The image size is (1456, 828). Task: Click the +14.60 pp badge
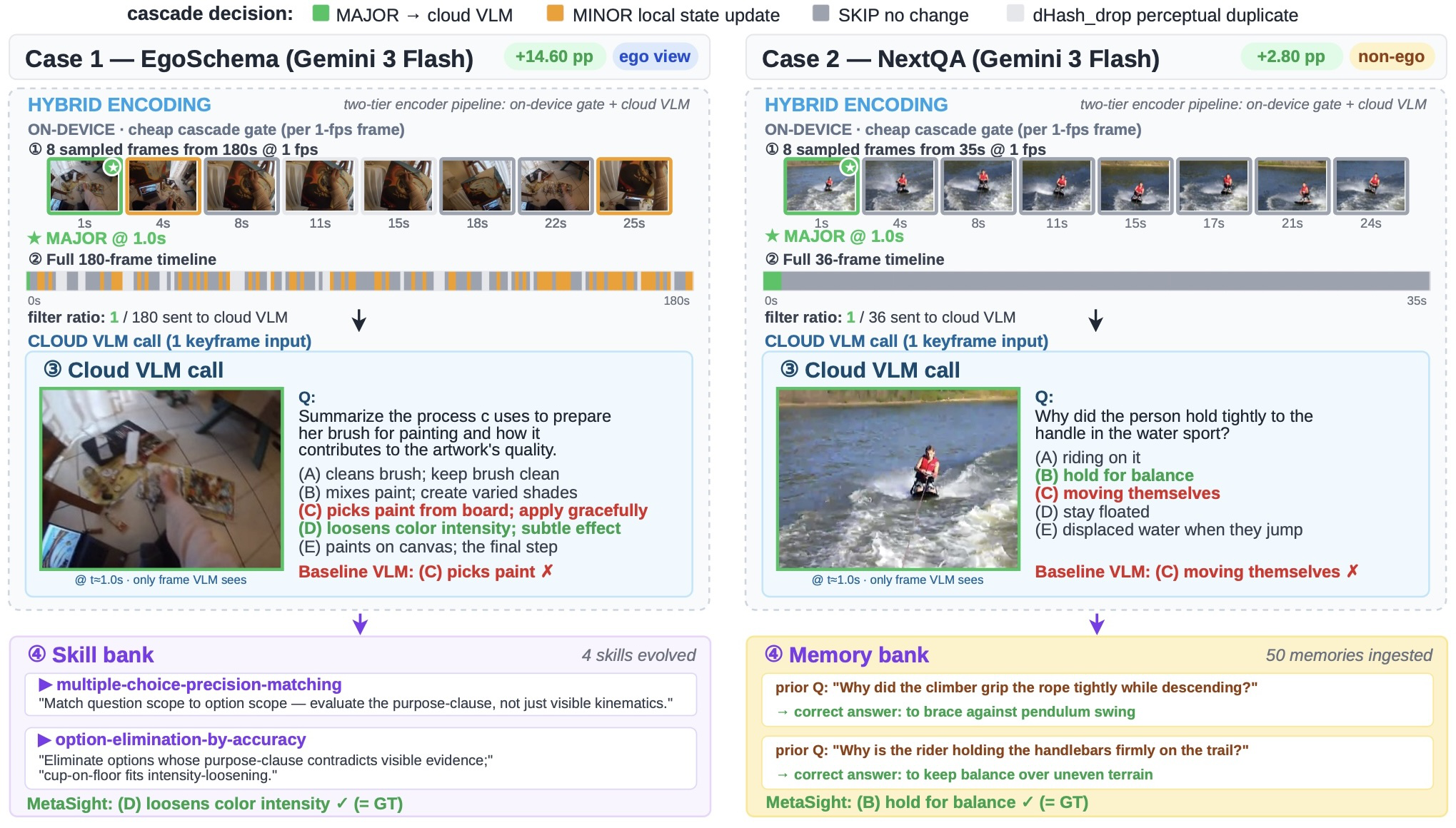point(554,56)
